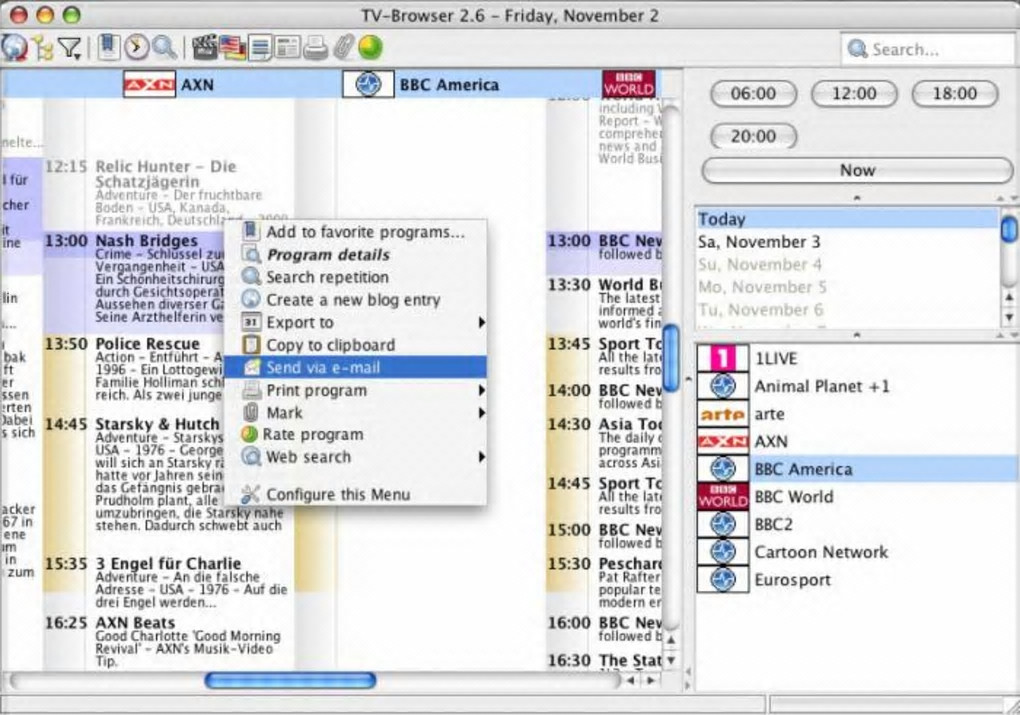Select the BBC World row in channel list
The height and width of the screenshot is (715, 1020).
pos(857,497)
